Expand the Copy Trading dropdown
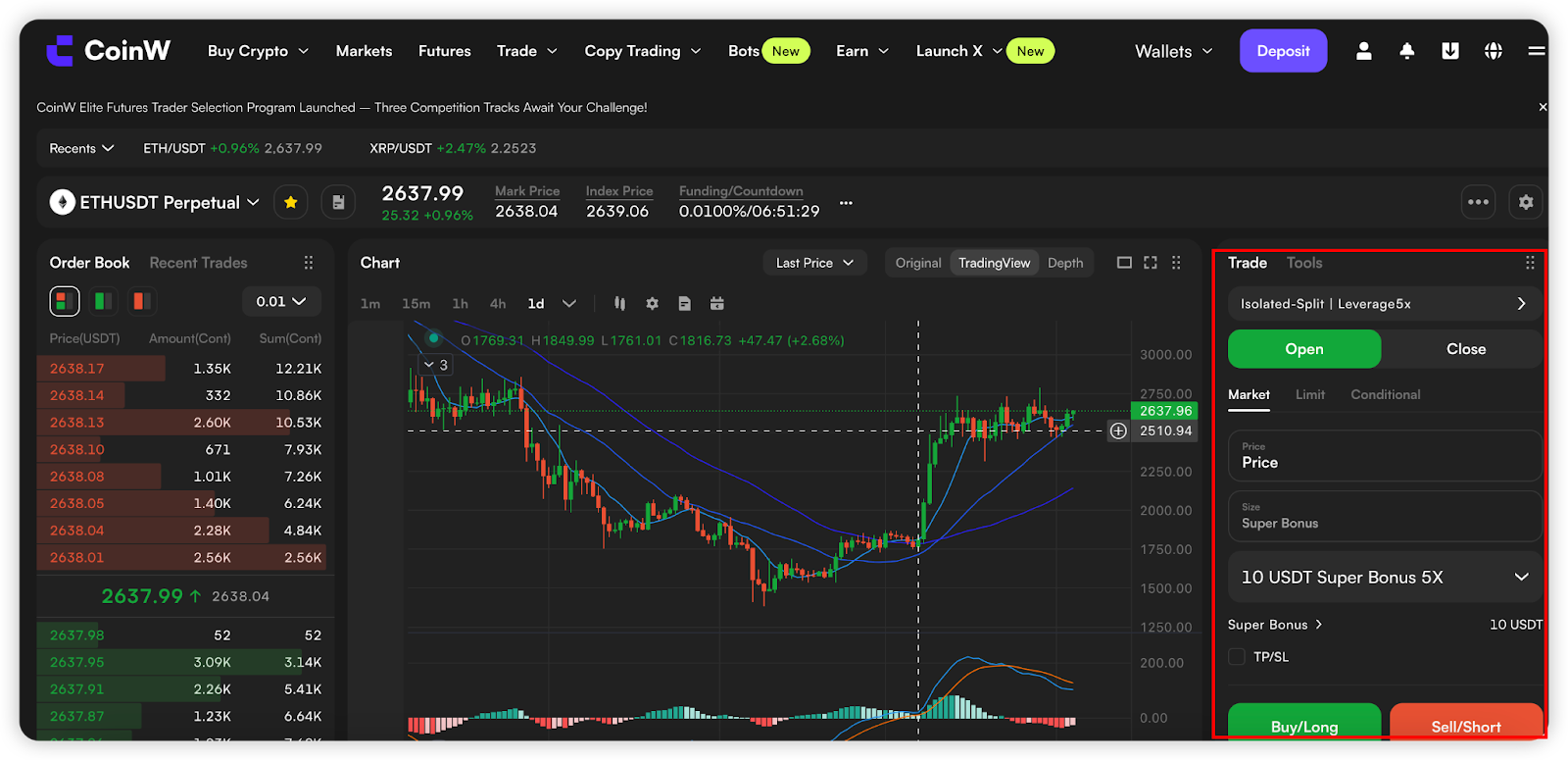This screenshot has width=1568, height=760. pos(643,51)
